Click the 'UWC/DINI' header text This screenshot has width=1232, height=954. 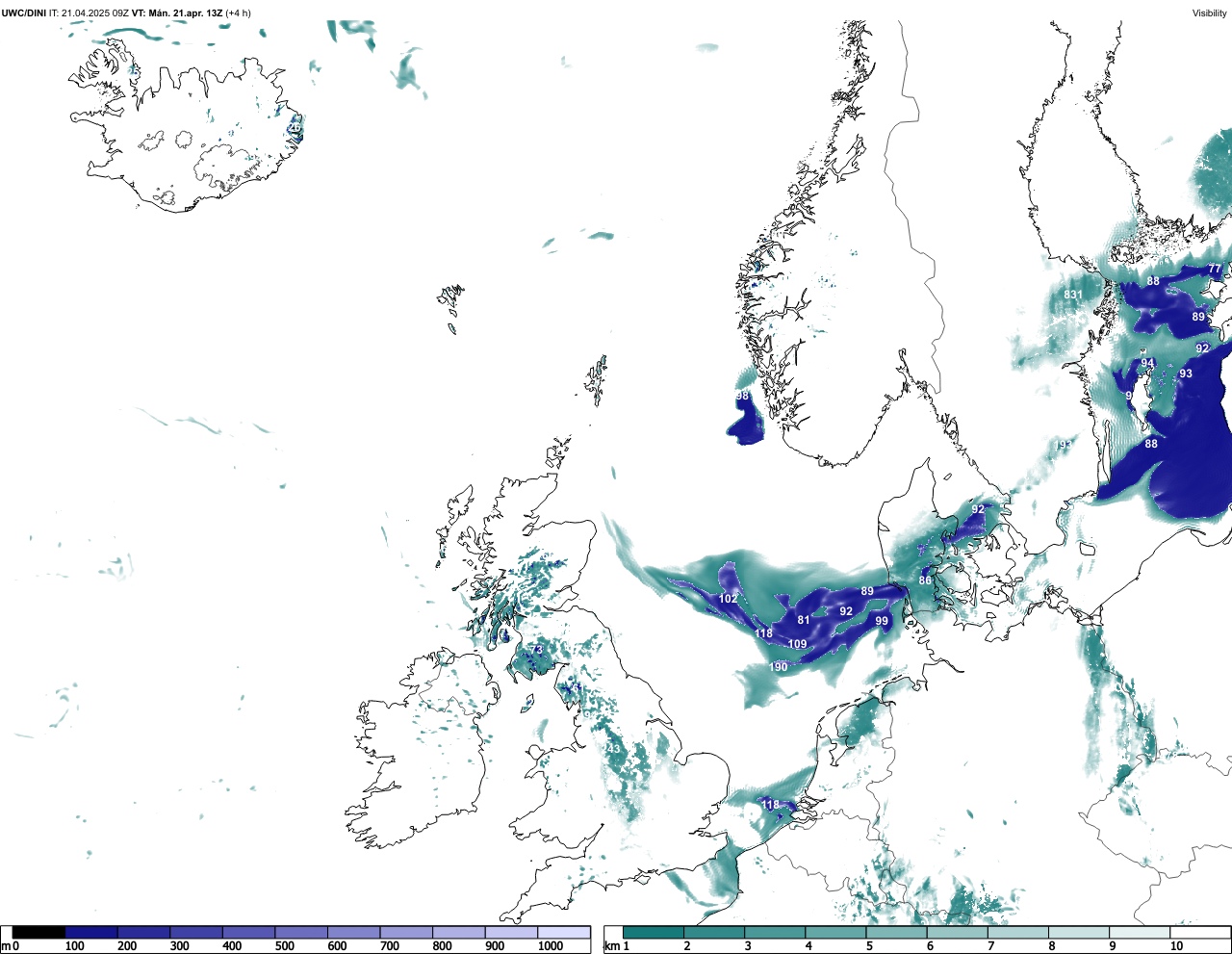pos(24,13)
